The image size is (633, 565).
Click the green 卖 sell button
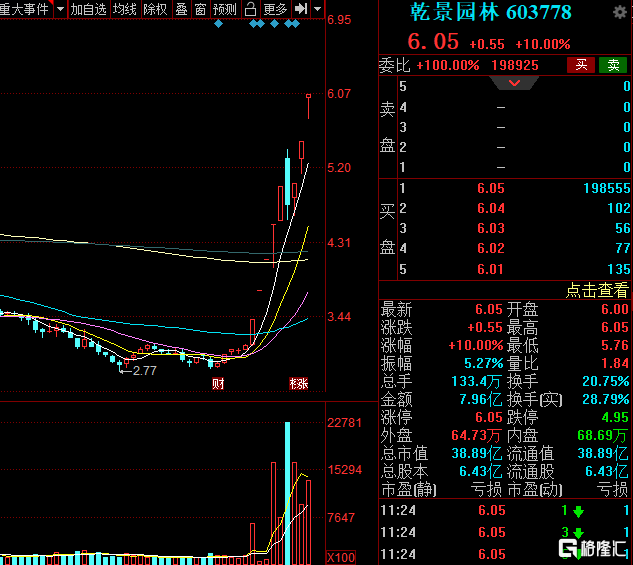pos(613,65)
